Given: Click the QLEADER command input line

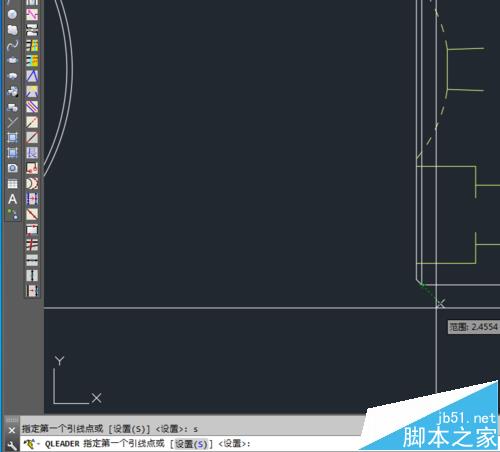Looking at the screenshot, I should pyautogui.click(x=193, y=444).
